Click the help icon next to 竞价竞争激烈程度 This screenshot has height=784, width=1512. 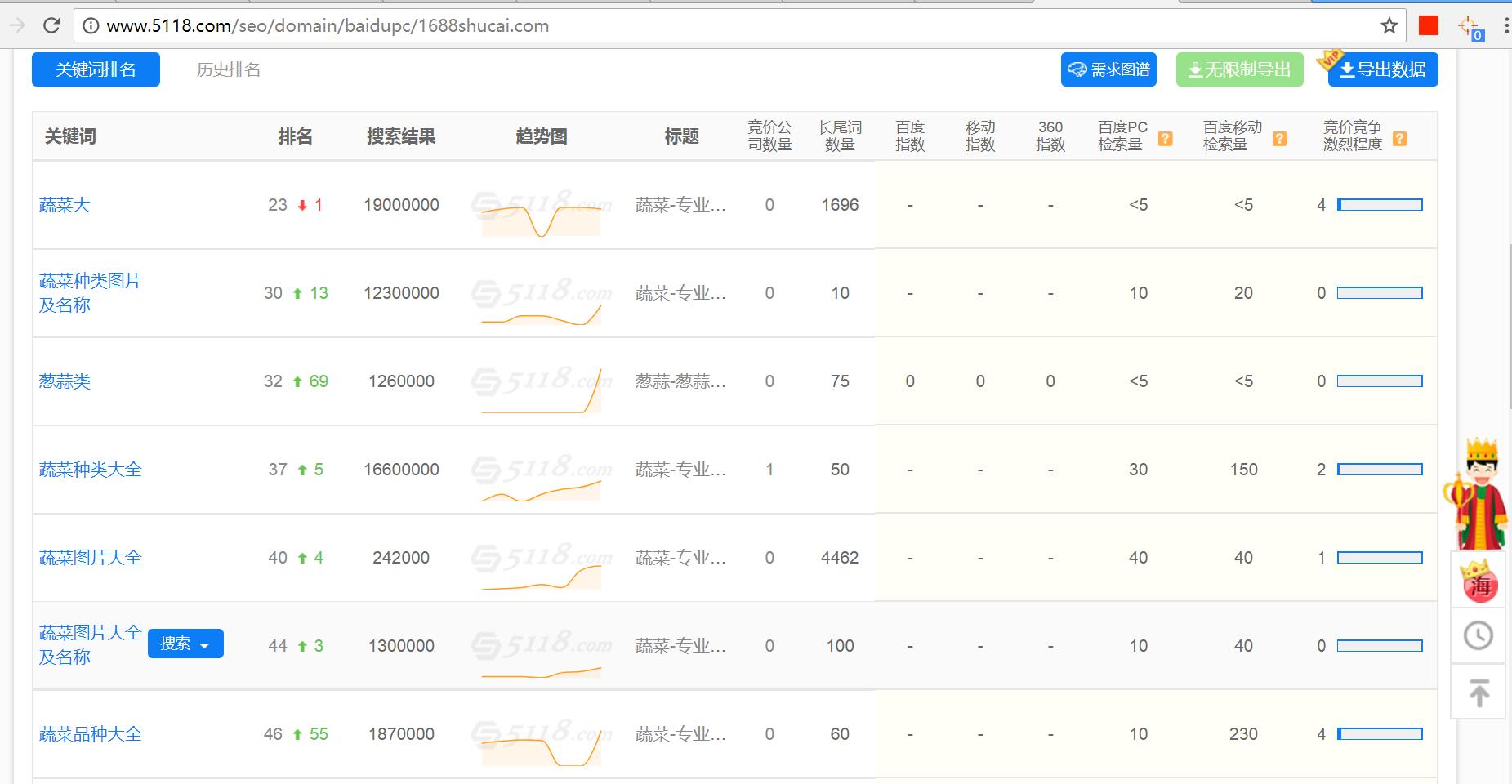click(x=1400, y=138)
